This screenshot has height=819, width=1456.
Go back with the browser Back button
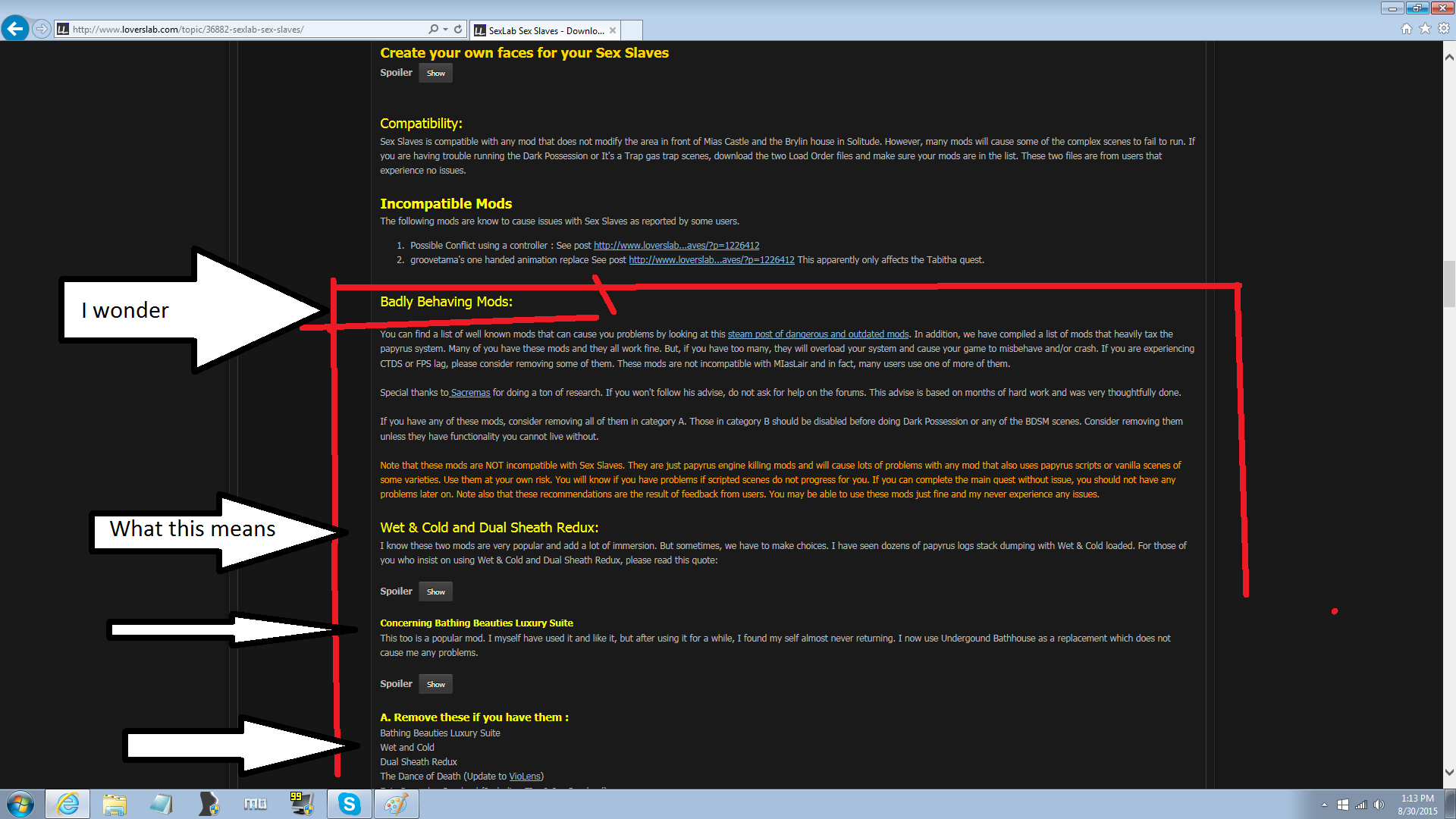tap(15, 29)
